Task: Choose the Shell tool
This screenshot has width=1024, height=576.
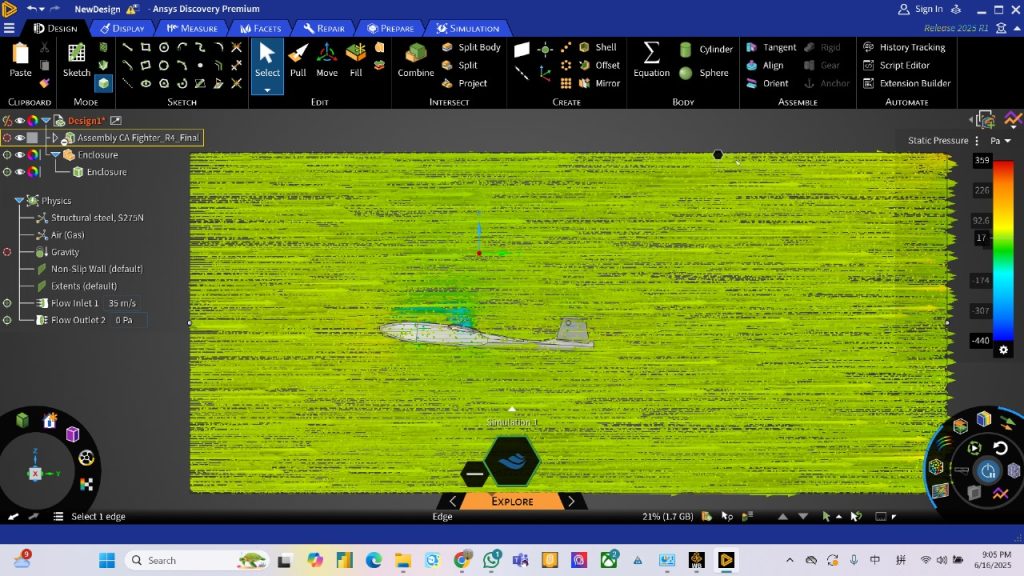Action: click(x=597, y=47)
